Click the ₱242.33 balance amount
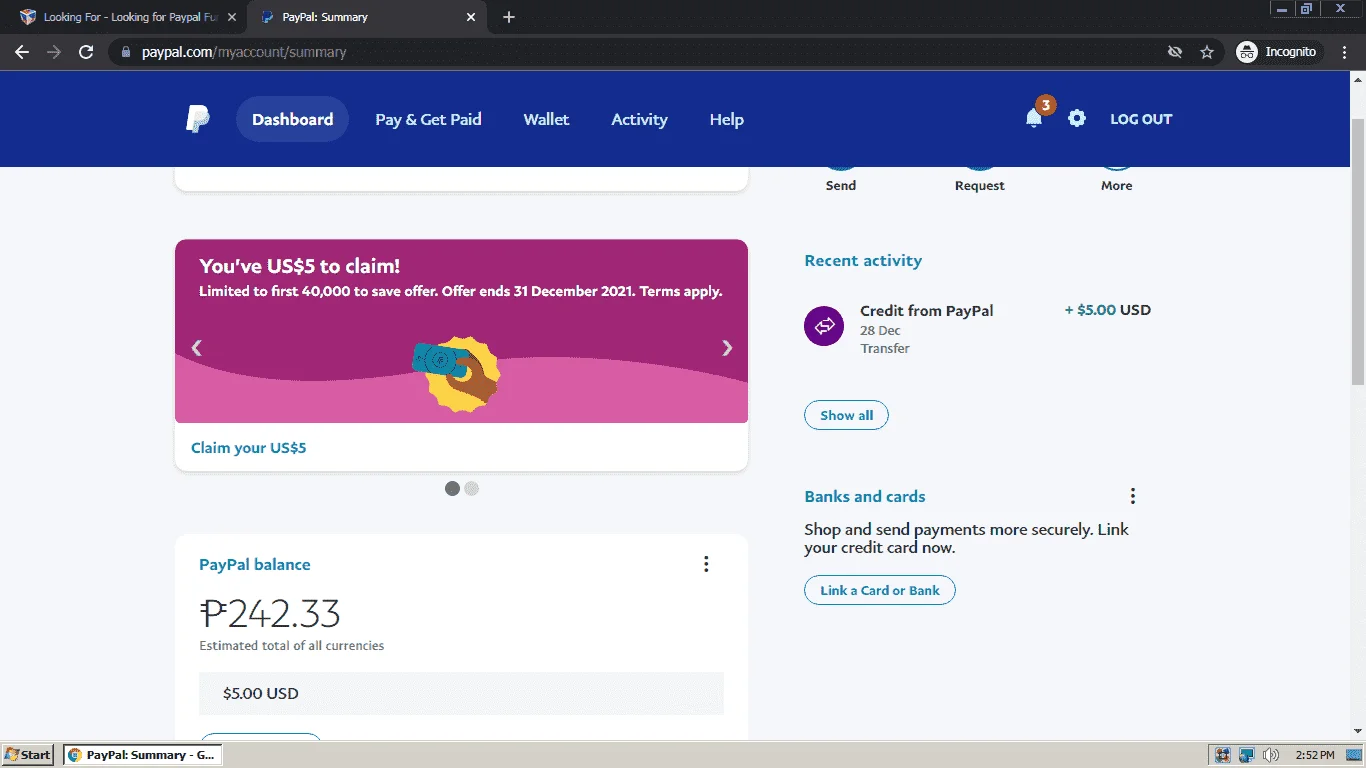Viewport: 1366px width, 768px height. click(x=270, y=612)
